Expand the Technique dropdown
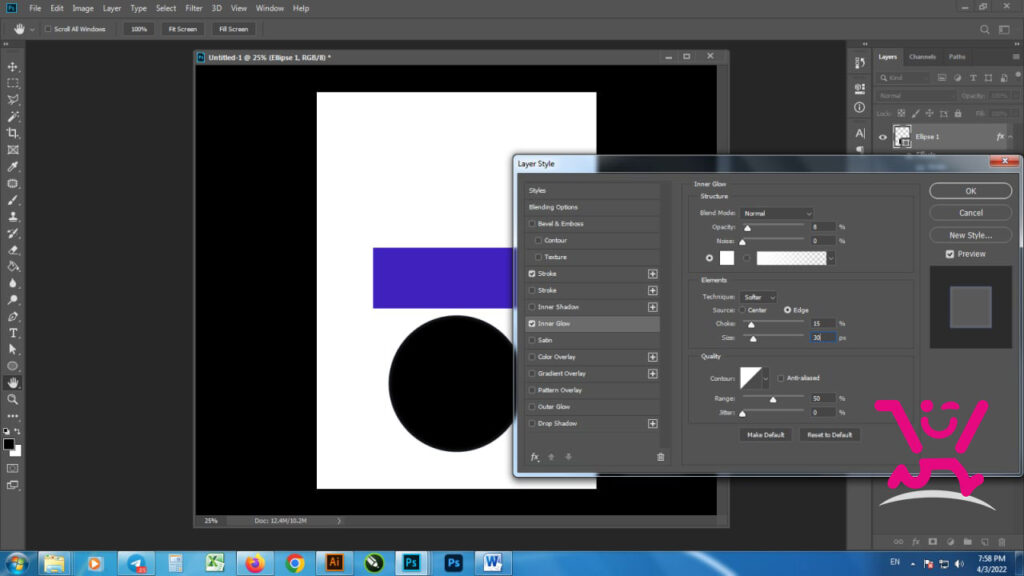The width and height of the screenshot is (1024, 576). pyautogui.click(x=758, y=297)
